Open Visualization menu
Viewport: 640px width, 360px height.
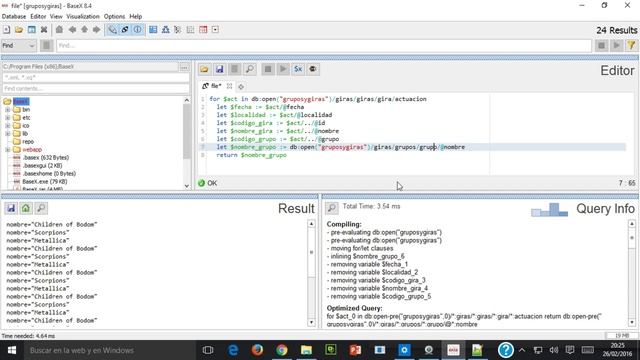tap(83, 16)
